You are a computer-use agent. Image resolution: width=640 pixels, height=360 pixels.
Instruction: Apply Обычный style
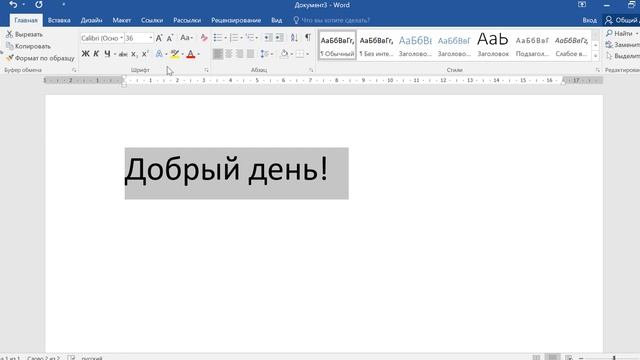[337, 45]
